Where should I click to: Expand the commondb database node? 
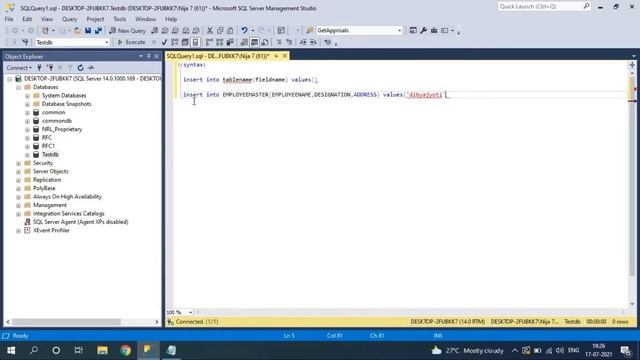point(27,121)
